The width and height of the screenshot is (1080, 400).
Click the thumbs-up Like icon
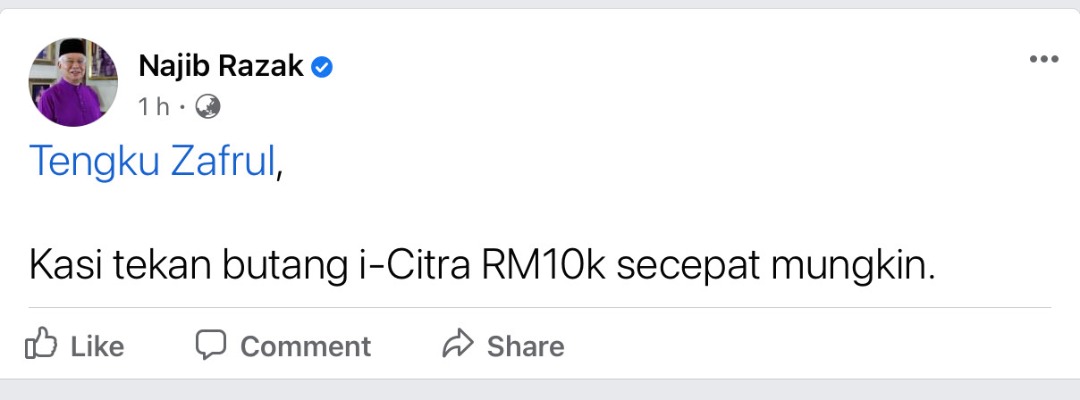(41, 343)
